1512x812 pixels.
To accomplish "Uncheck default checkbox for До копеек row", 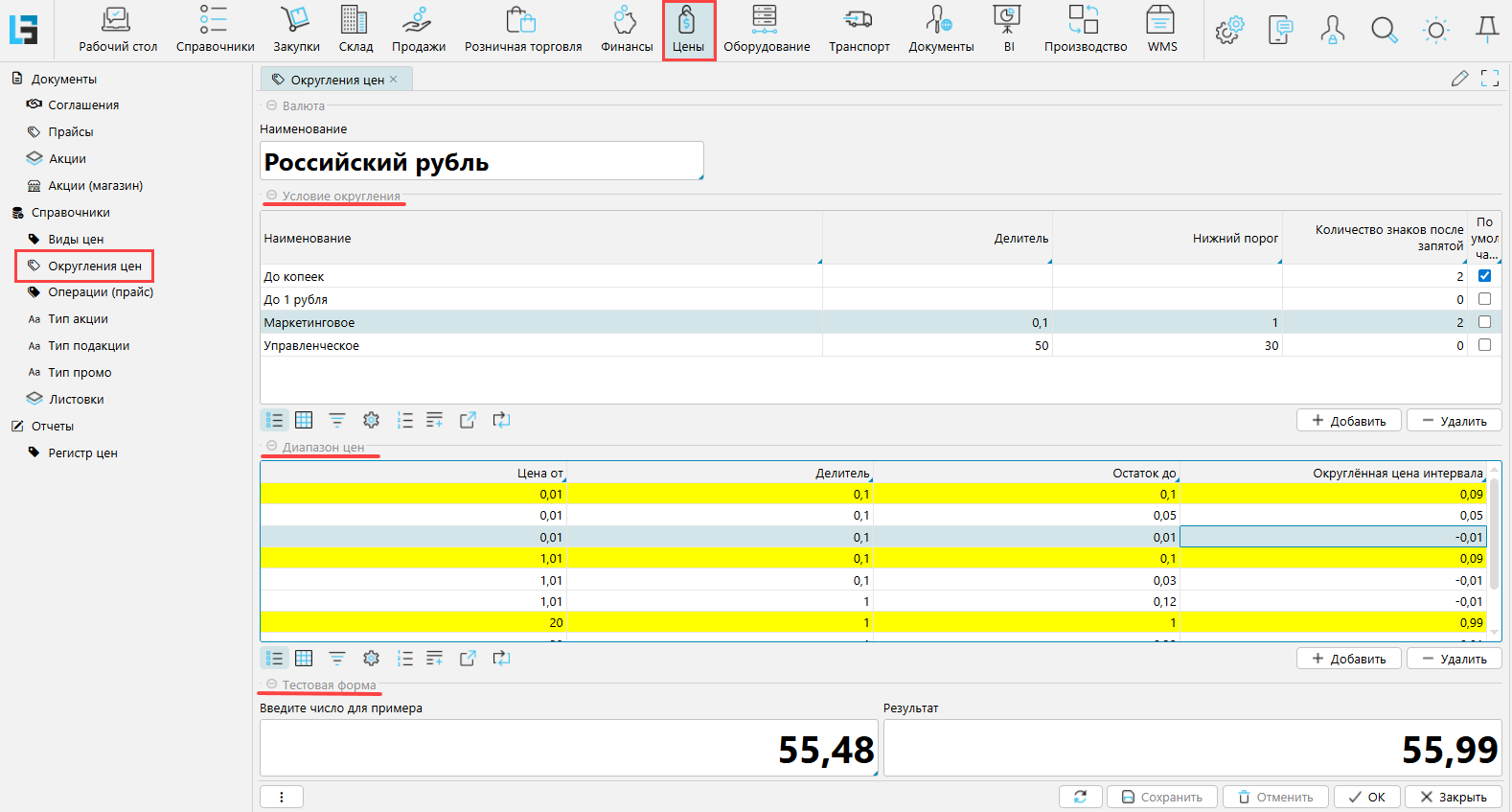I will 1484,276.
